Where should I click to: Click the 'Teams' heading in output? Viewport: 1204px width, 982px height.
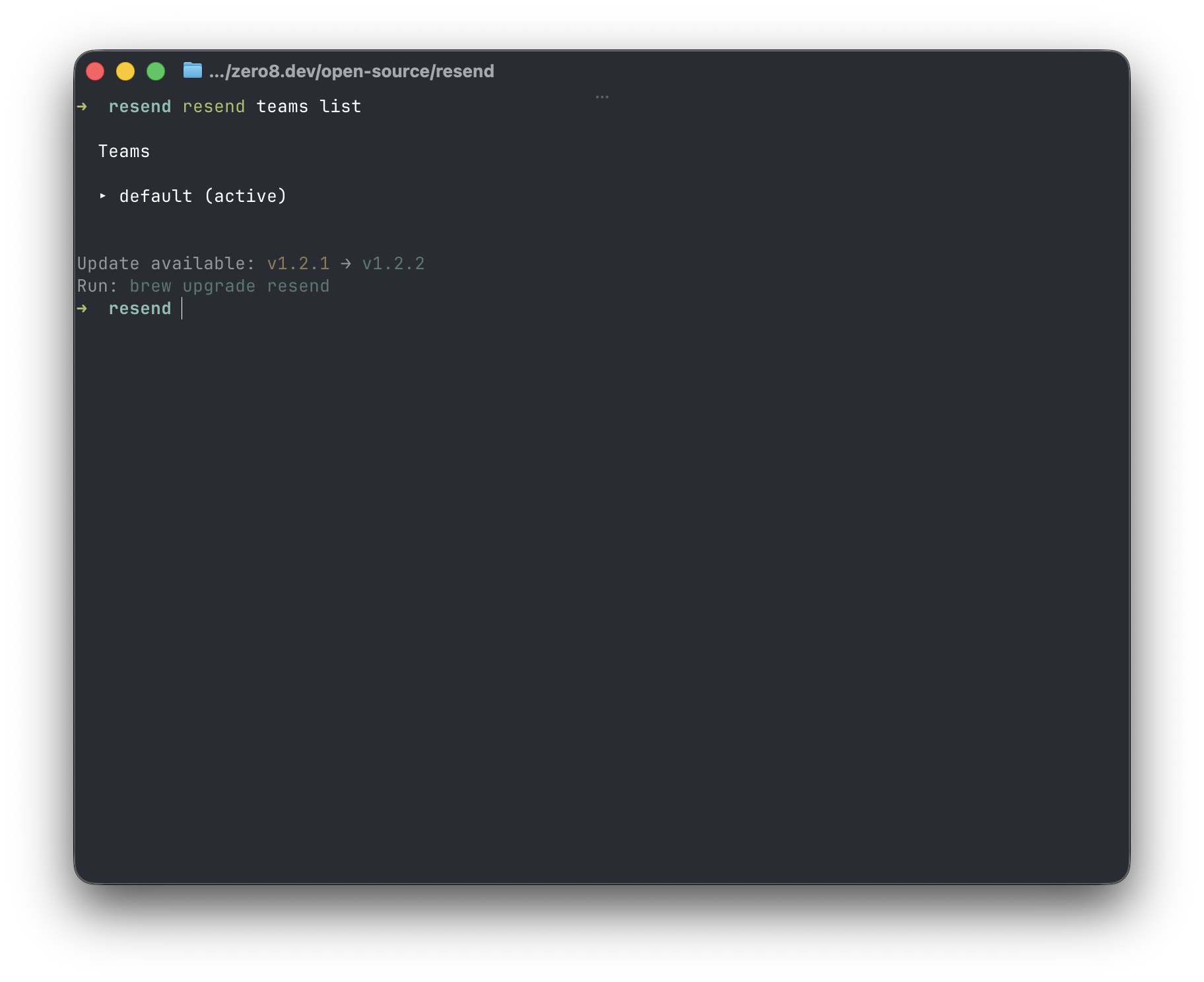coord(124,151)
